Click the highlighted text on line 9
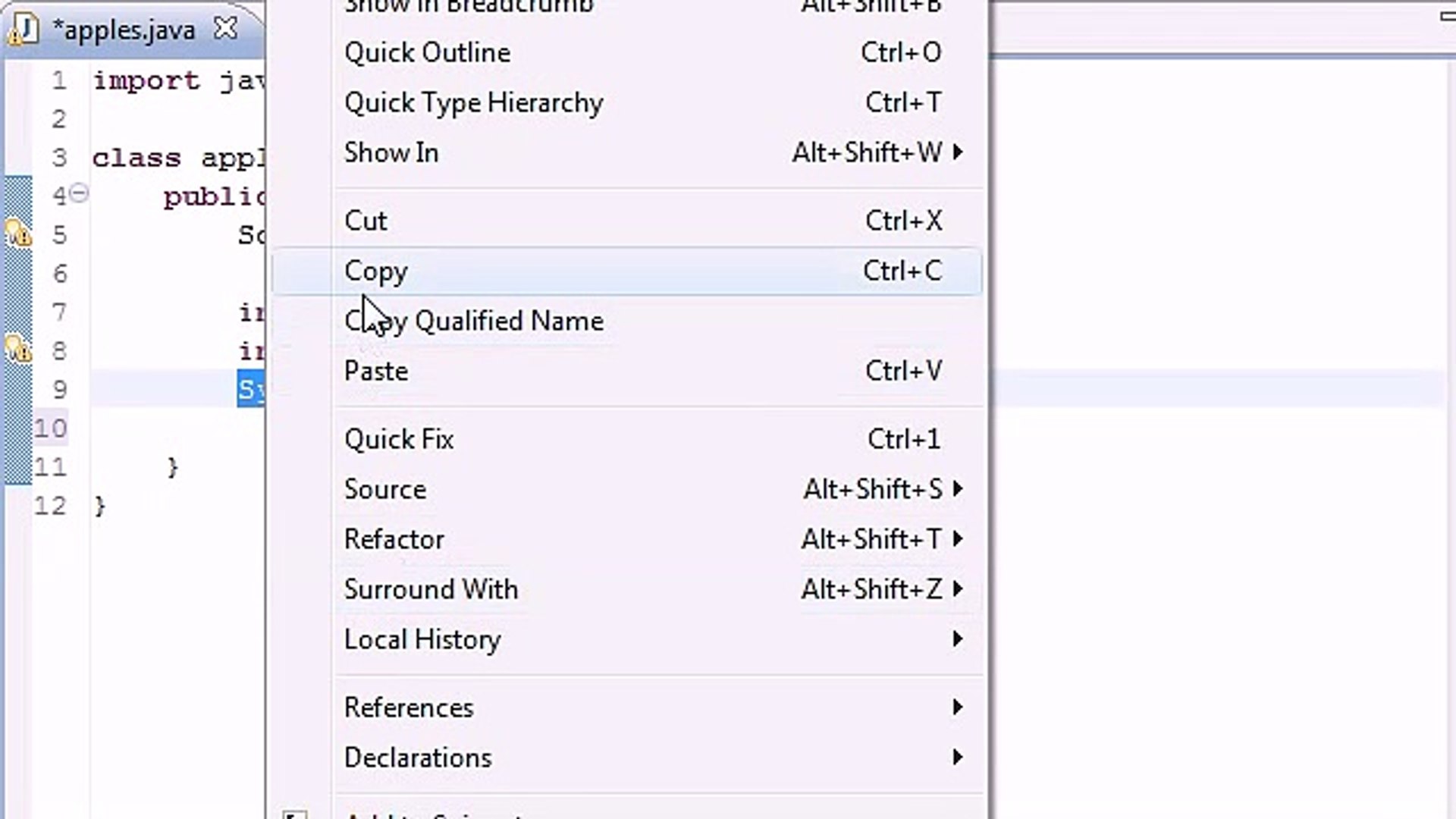1456x819 pixels. click(250, 390)
